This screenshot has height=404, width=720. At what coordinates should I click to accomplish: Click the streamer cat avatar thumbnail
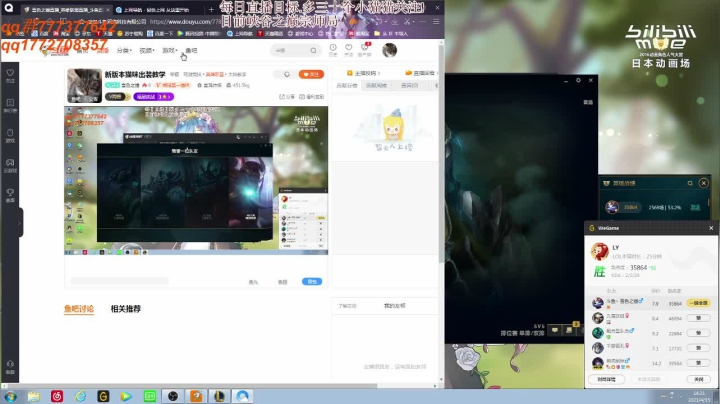[x=84, y=86]
